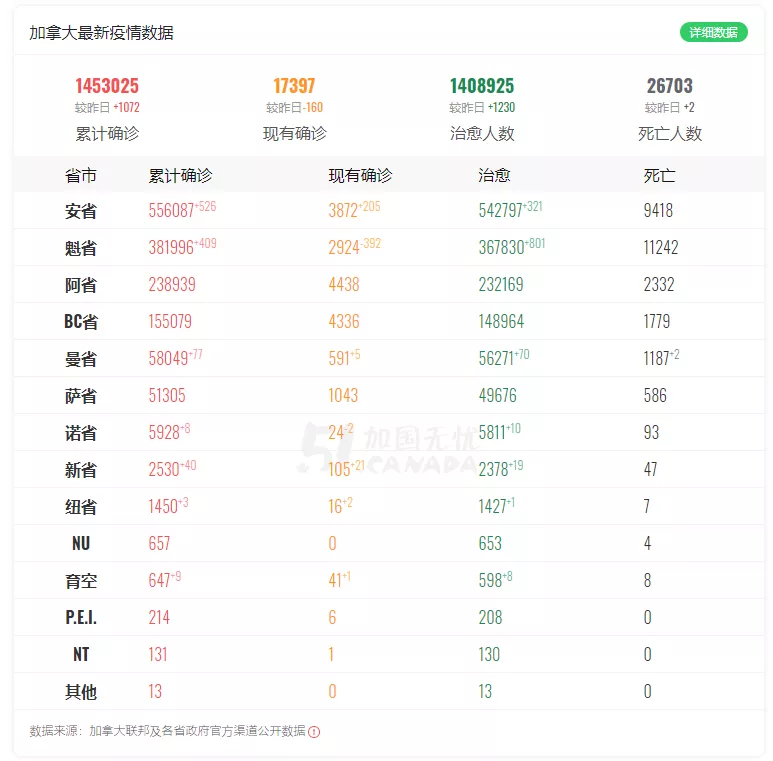
Task: Click 安省 recovered value 542797
Action: (500, 210)
